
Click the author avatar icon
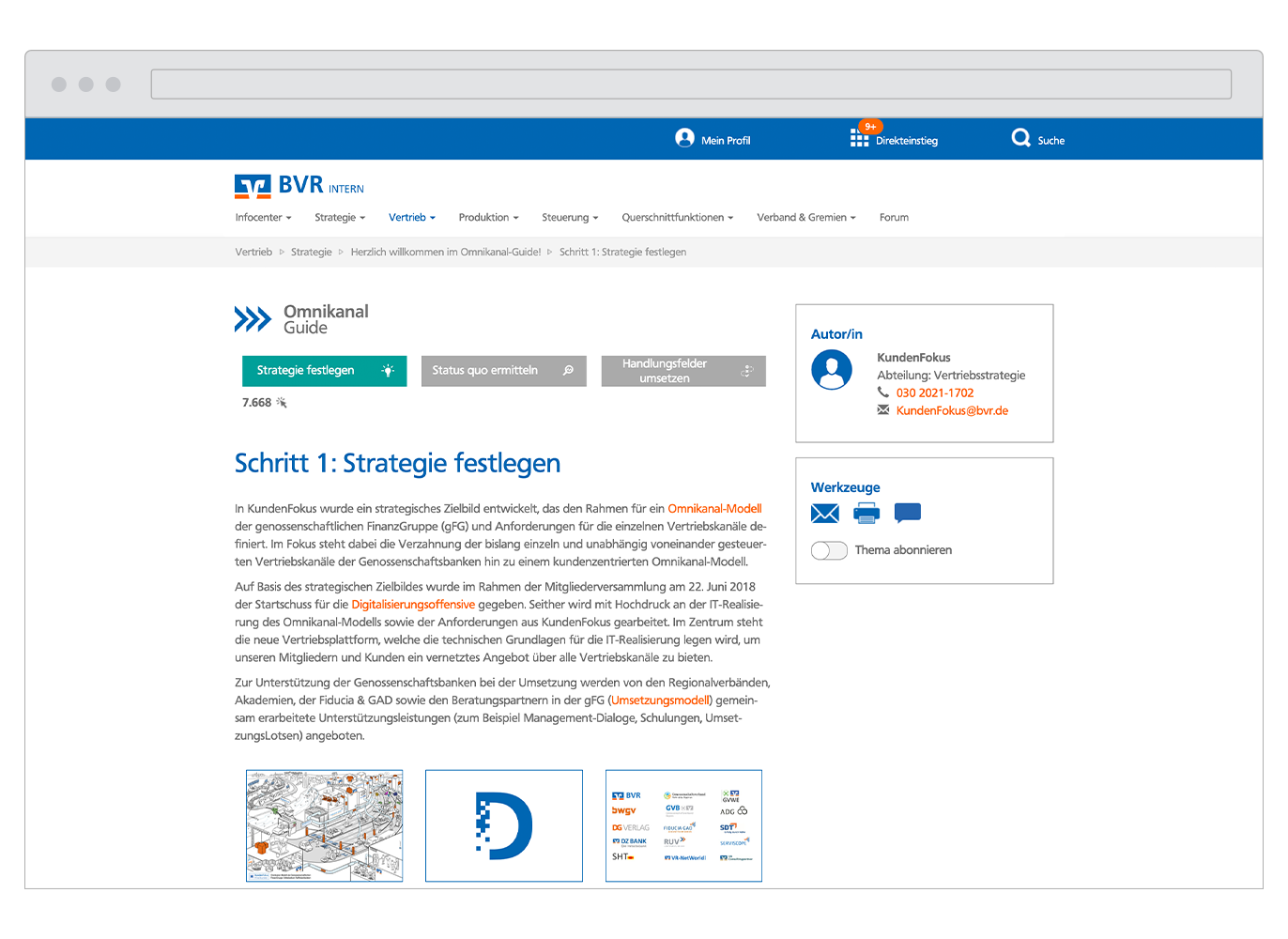[x=832, y=370]
